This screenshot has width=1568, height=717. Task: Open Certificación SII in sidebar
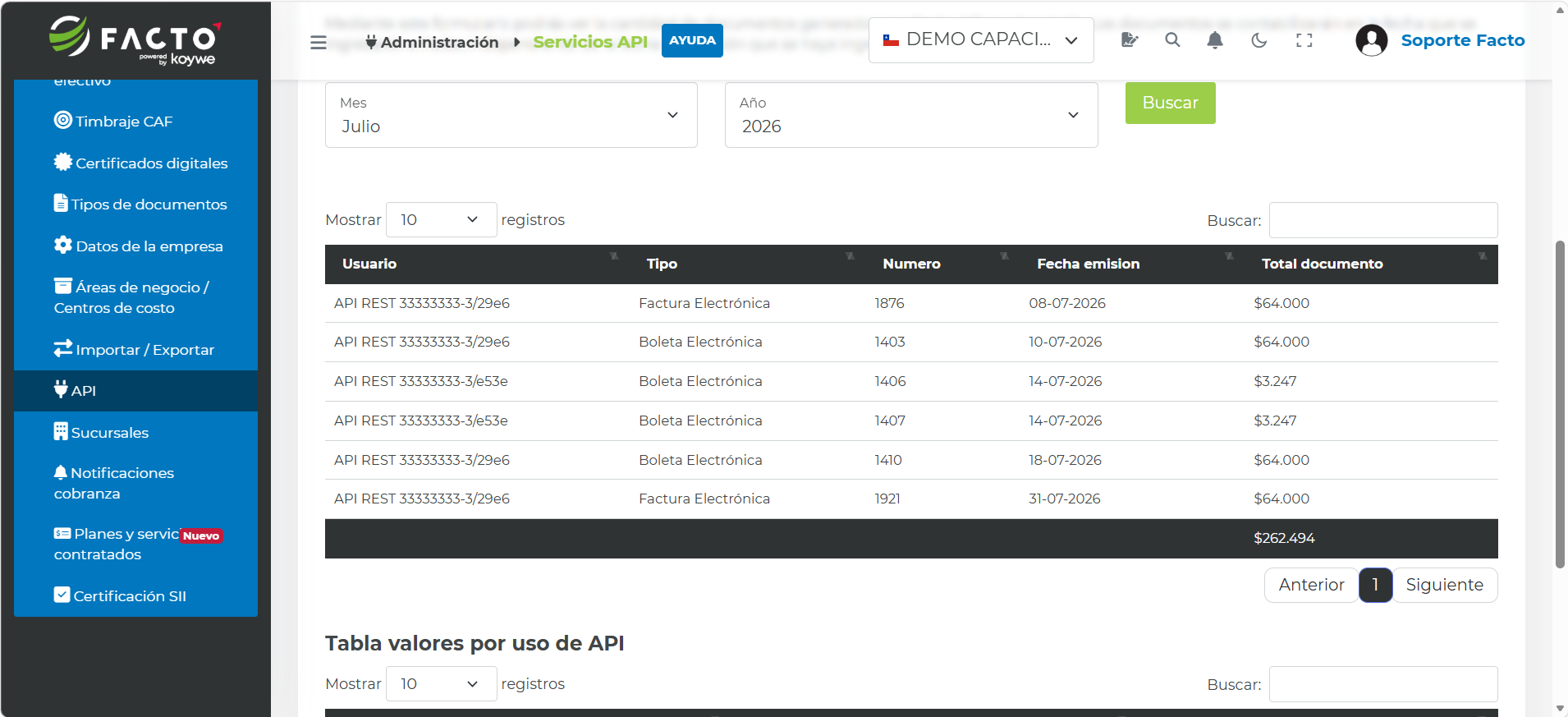(x=120, y=595)
